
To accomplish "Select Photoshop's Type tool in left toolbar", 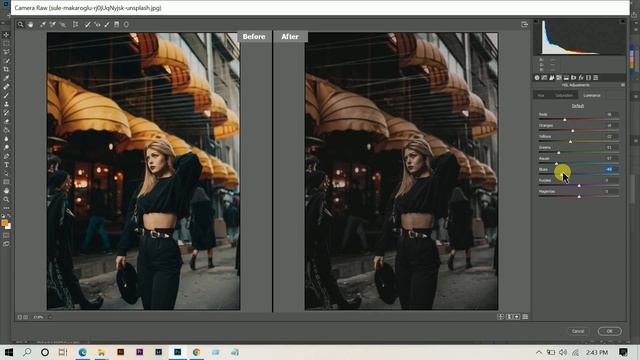I will point(6,165).
